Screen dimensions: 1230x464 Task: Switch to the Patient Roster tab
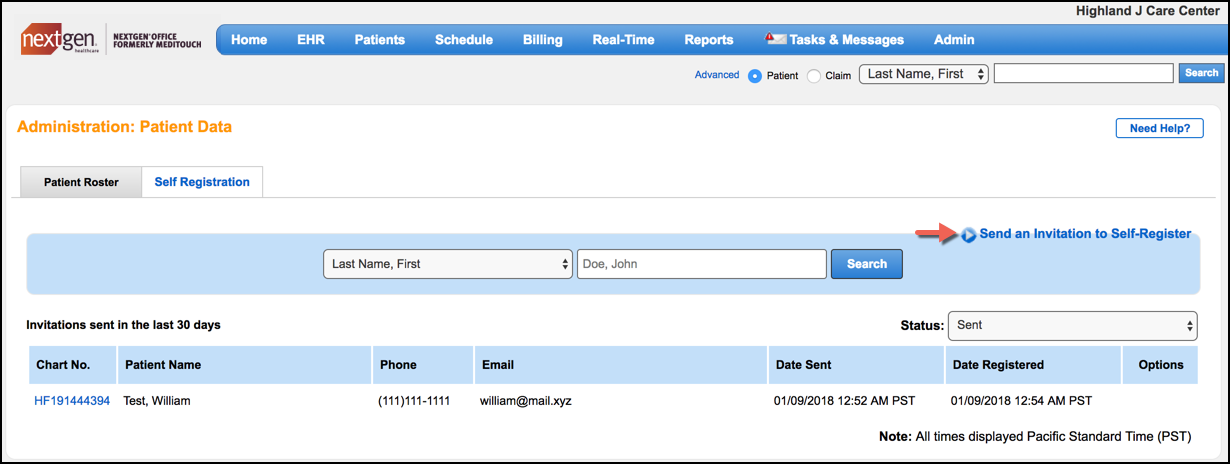81,182
